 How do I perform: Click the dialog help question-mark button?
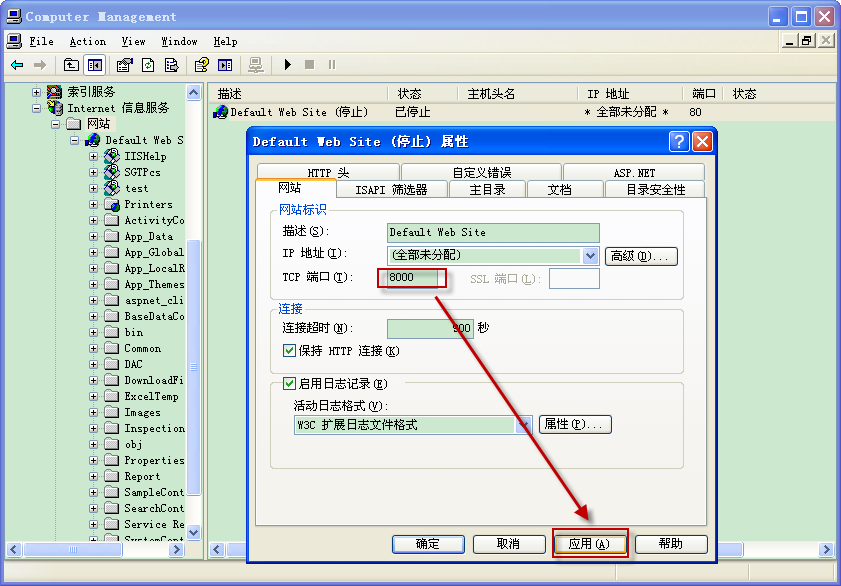[679, 142]
